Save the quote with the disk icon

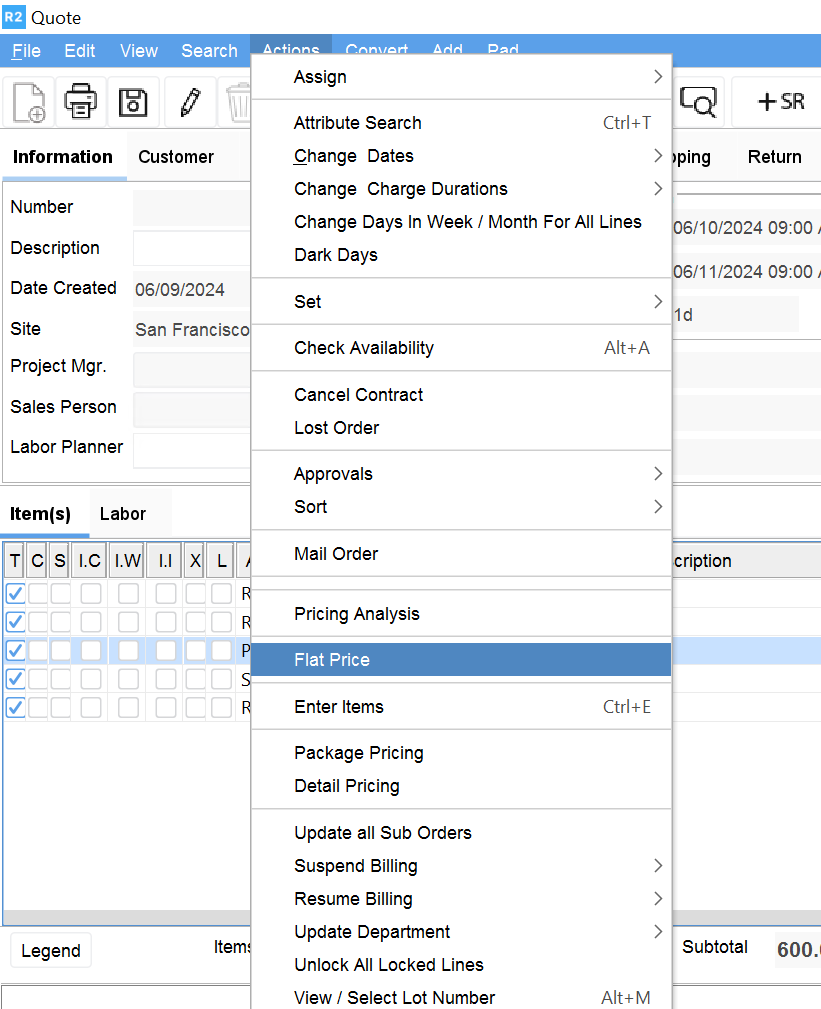(133, 101)
